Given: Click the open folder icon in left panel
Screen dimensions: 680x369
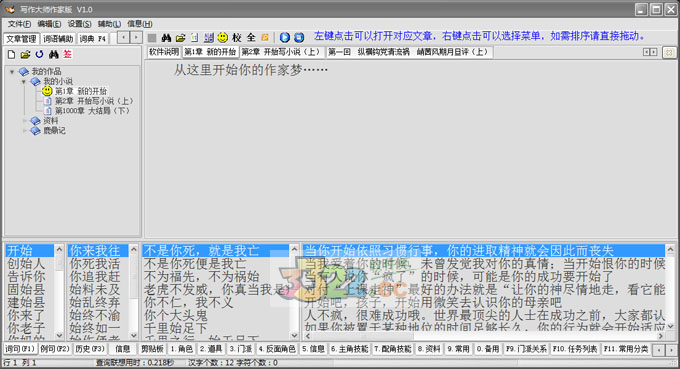Looking at the screenshot, I should click(25, 54).
